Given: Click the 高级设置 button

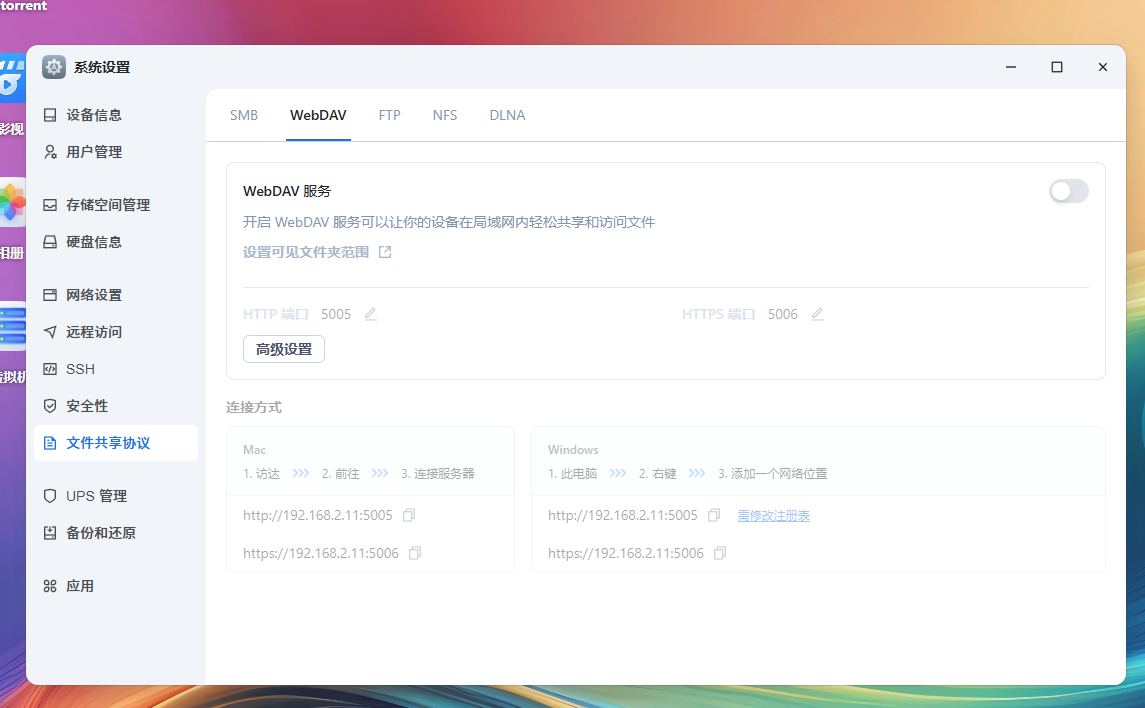Looking at the screenshot, I should (284, 349).
